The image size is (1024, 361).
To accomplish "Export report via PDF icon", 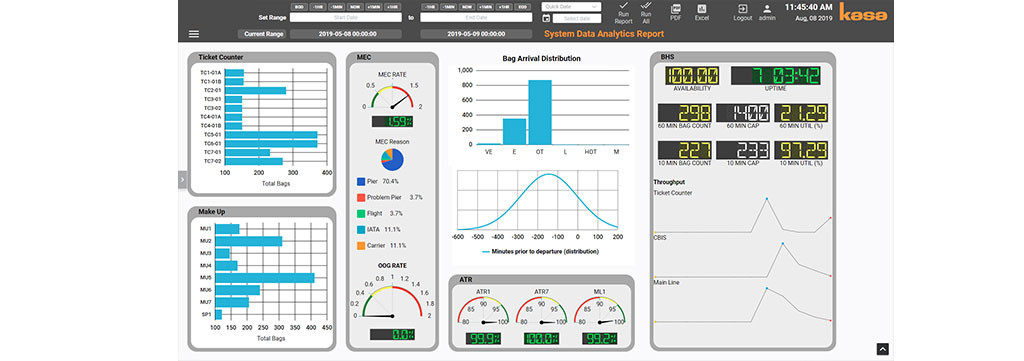I will [675, 9].
